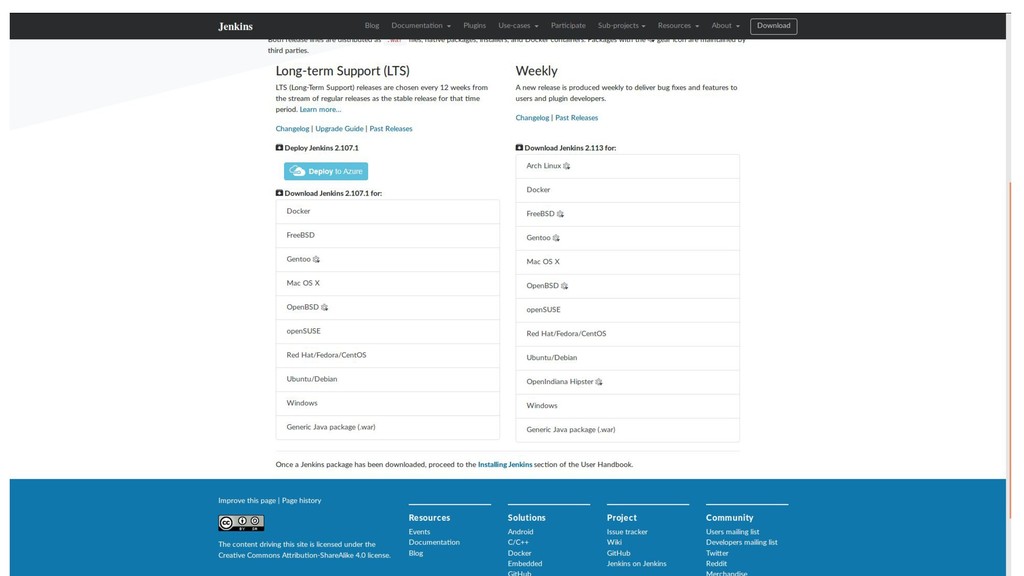1024x576 pixels.
Task: Select Docker in the LTS download list
Action: pyautogui.click(x=387, y=212)
